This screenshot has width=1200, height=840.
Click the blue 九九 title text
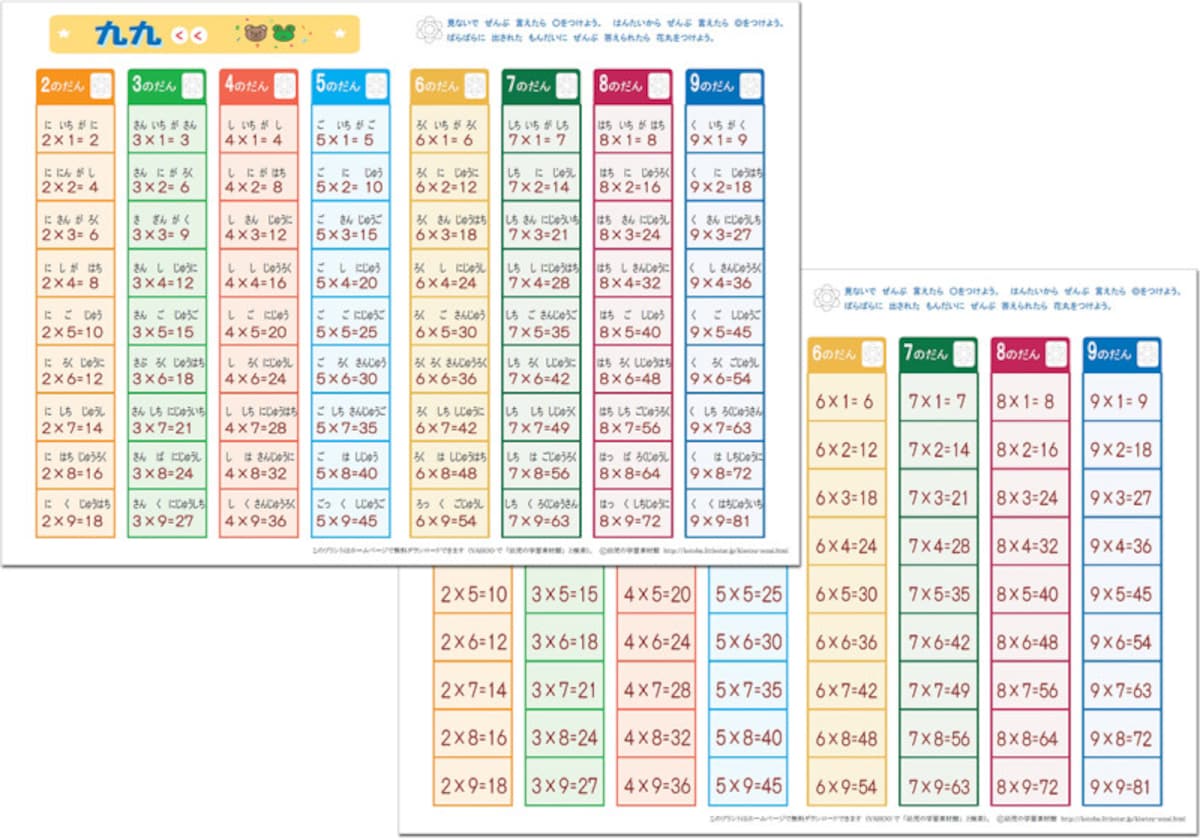pos(128,34)
